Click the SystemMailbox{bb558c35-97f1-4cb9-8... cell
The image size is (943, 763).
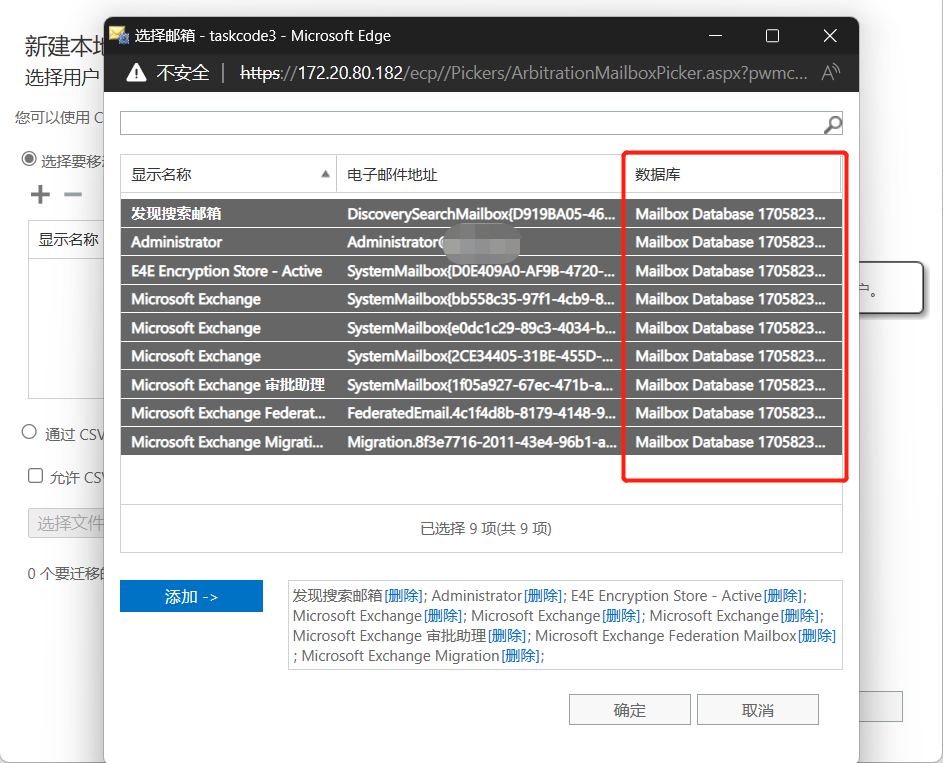(x=481, y=299)
